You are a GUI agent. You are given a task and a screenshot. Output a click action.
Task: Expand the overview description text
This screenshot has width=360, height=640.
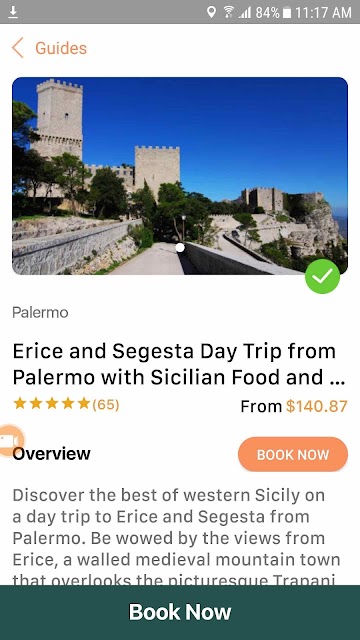point(176,537)
